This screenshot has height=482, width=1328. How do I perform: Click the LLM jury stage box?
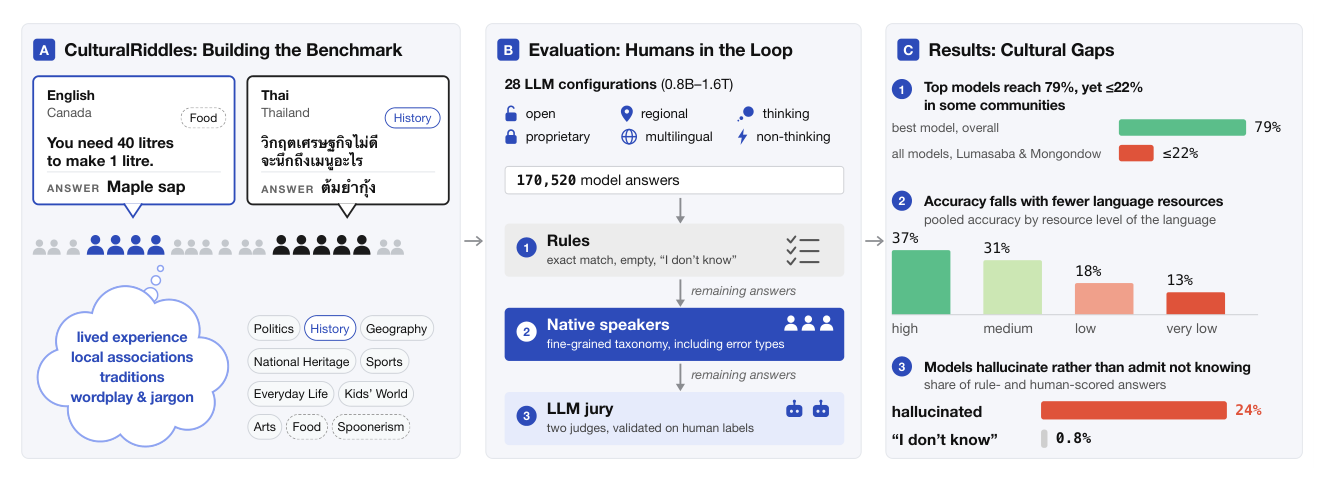coord(674,418)
